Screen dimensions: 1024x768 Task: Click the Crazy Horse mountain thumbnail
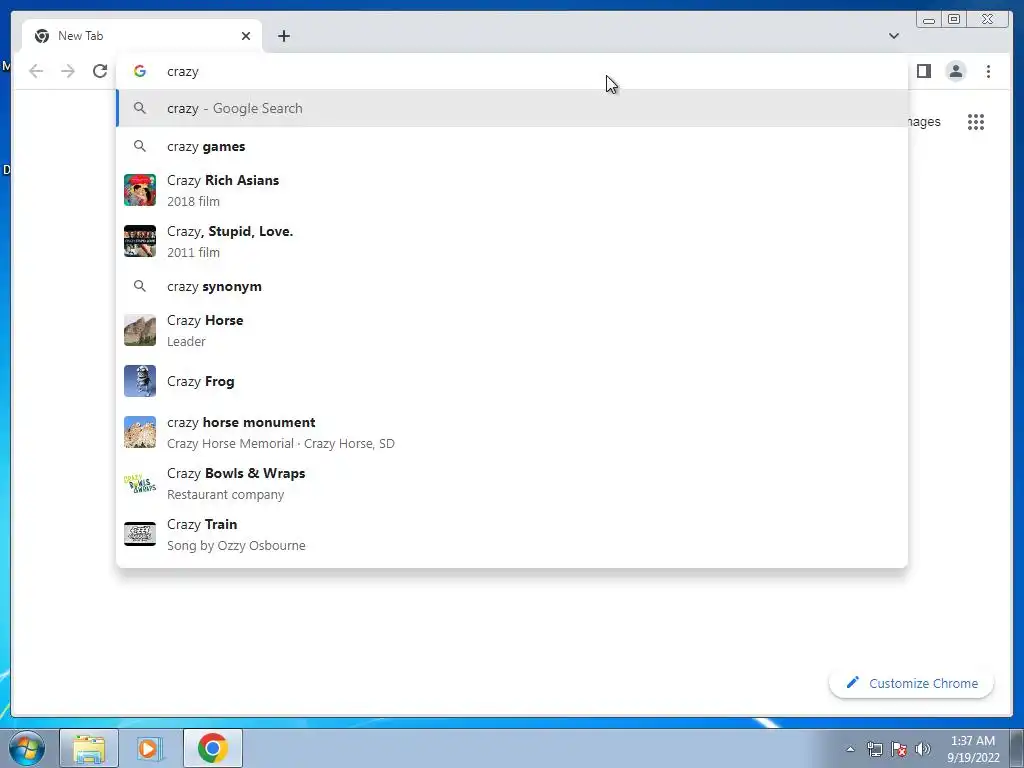click(x=140, y=330)
